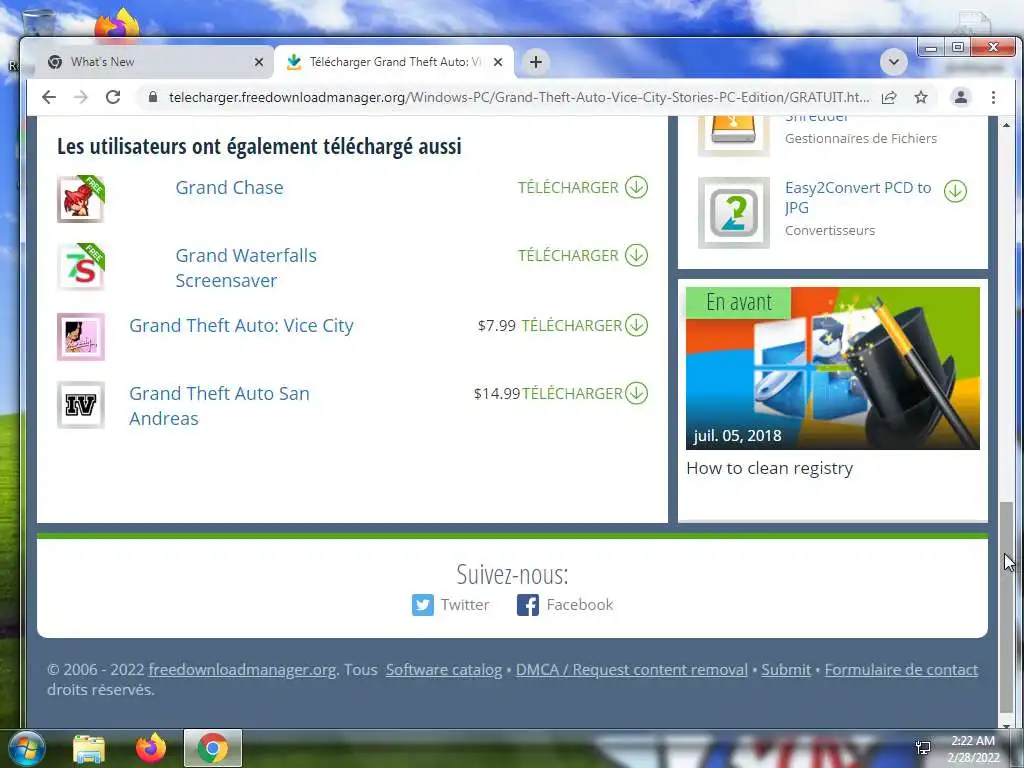
Task: Click the network tray icon
Action: tap(923, 748)
